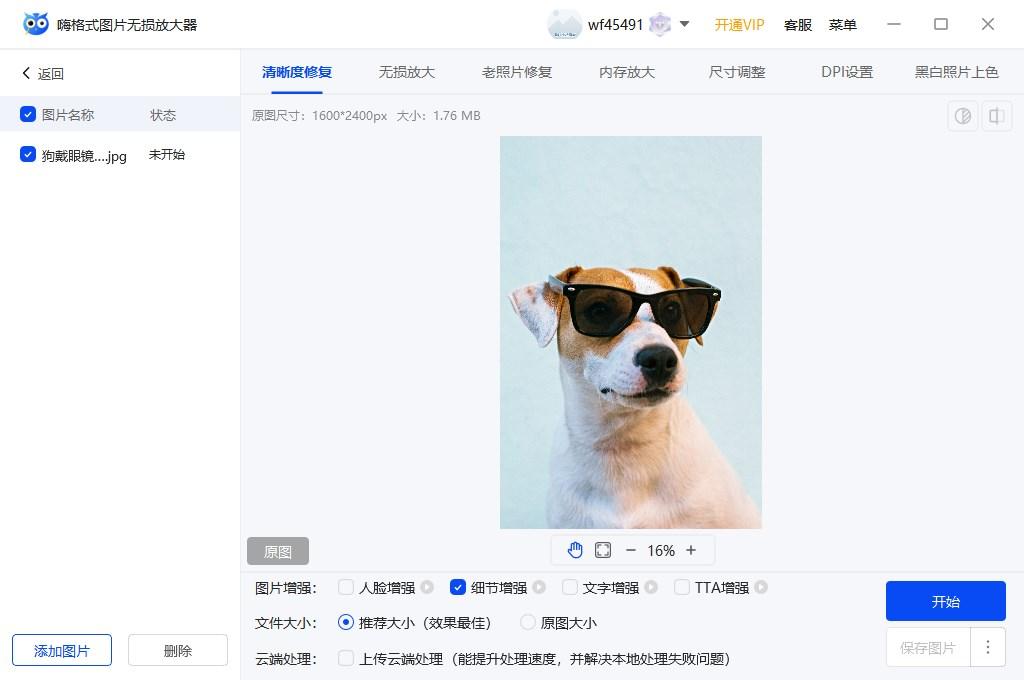Click the zoom in plus icon
Screen dimensions: 1024x680
point(690,549)
